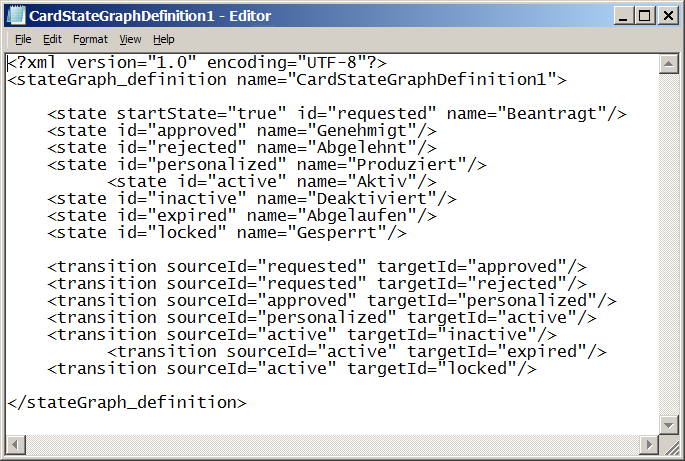Open the File menu
685x461 pixels.
pyautogui.click(x=23, y=39)
